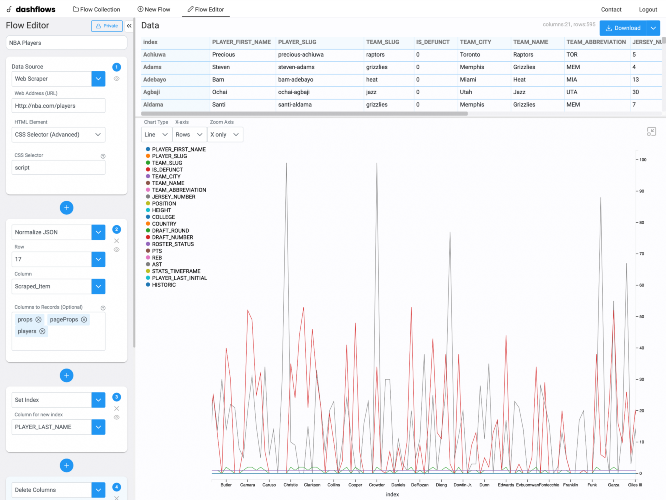Go to the New Flow tab
Screen dimensions: 666x500
point(153,9)
